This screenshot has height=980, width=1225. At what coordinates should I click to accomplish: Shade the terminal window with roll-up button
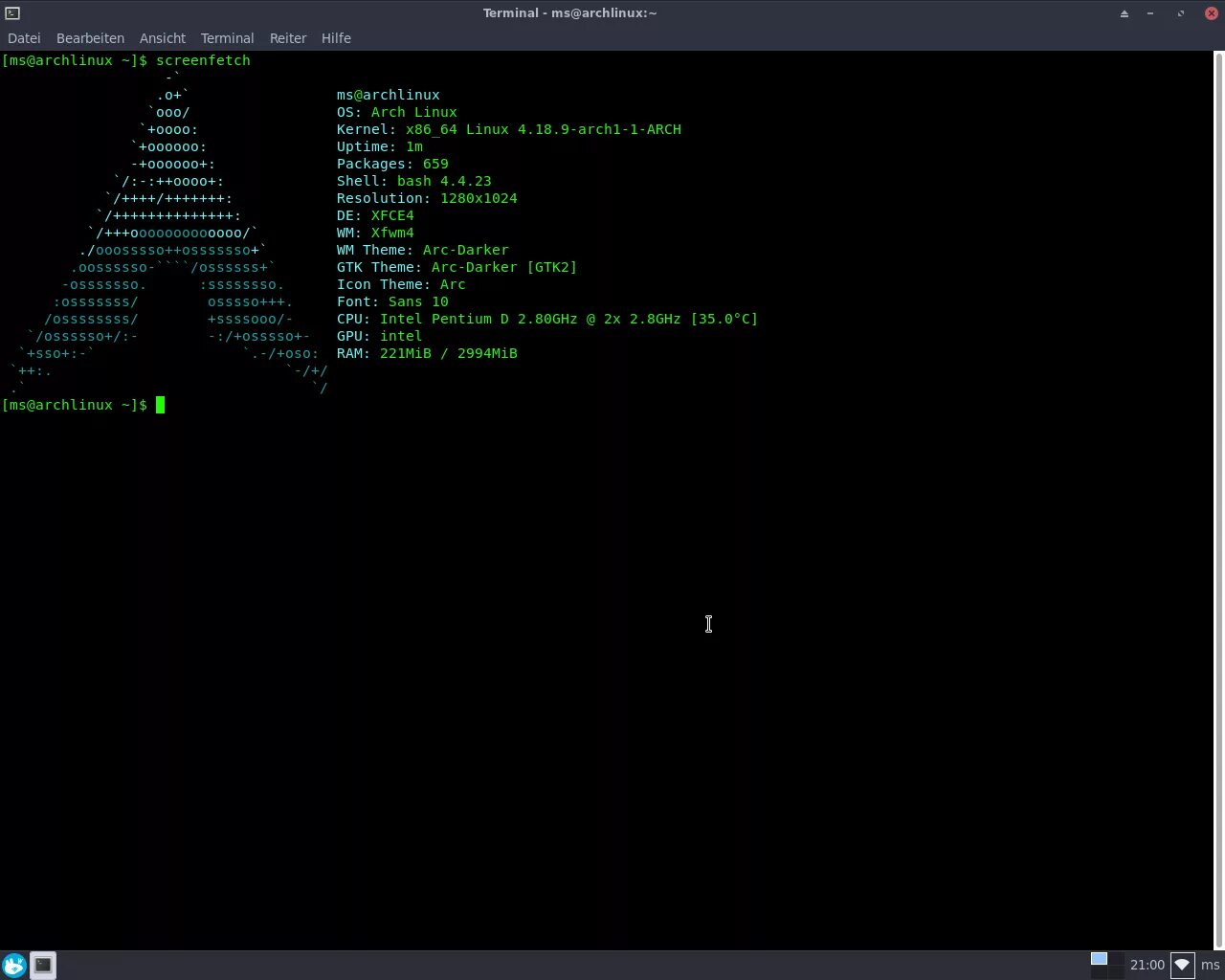pos(1125,13)
